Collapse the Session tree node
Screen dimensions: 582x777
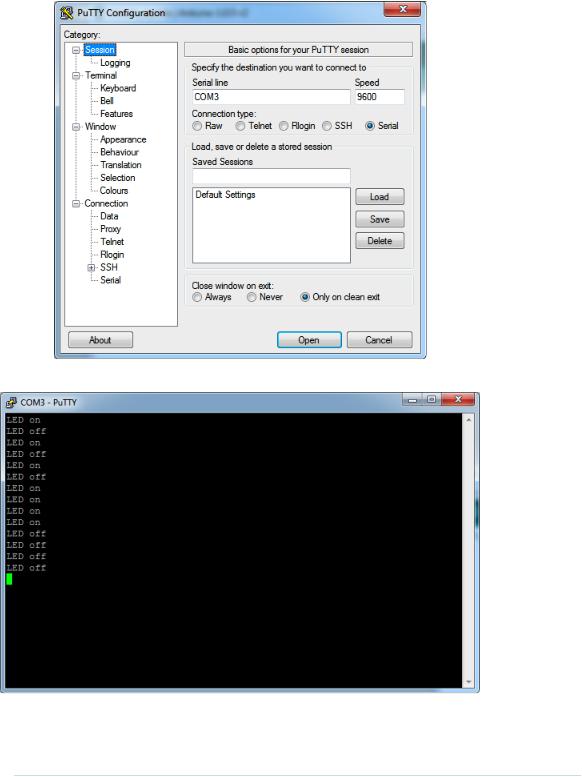(76, 50)
